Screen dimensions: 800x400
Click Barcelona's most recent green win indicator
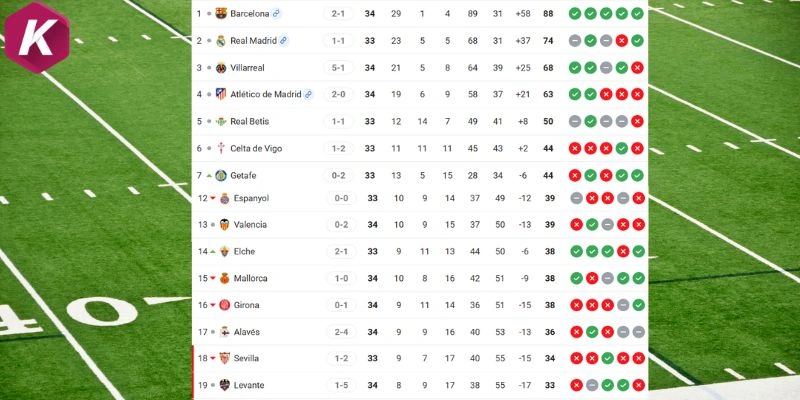[x=637, y=14]
